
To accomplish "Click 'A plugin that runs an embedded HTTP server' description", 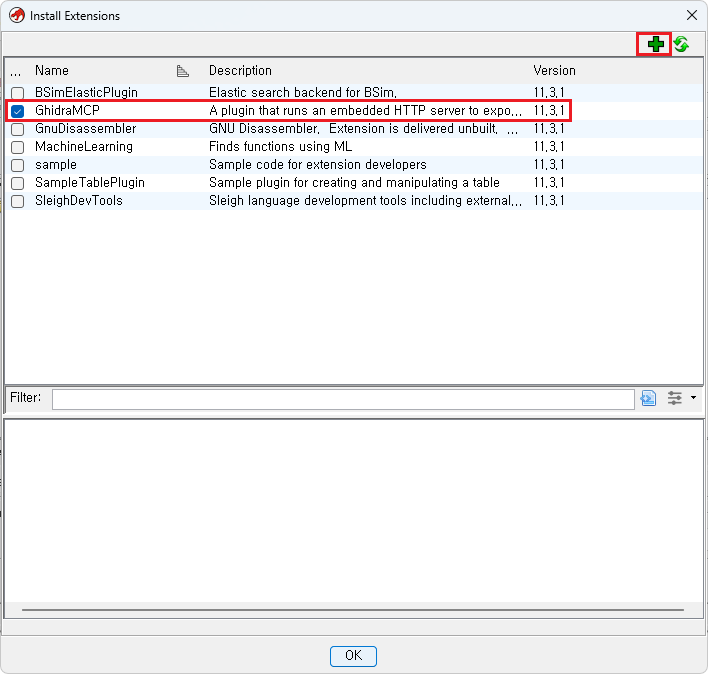I will coord(365,110).
